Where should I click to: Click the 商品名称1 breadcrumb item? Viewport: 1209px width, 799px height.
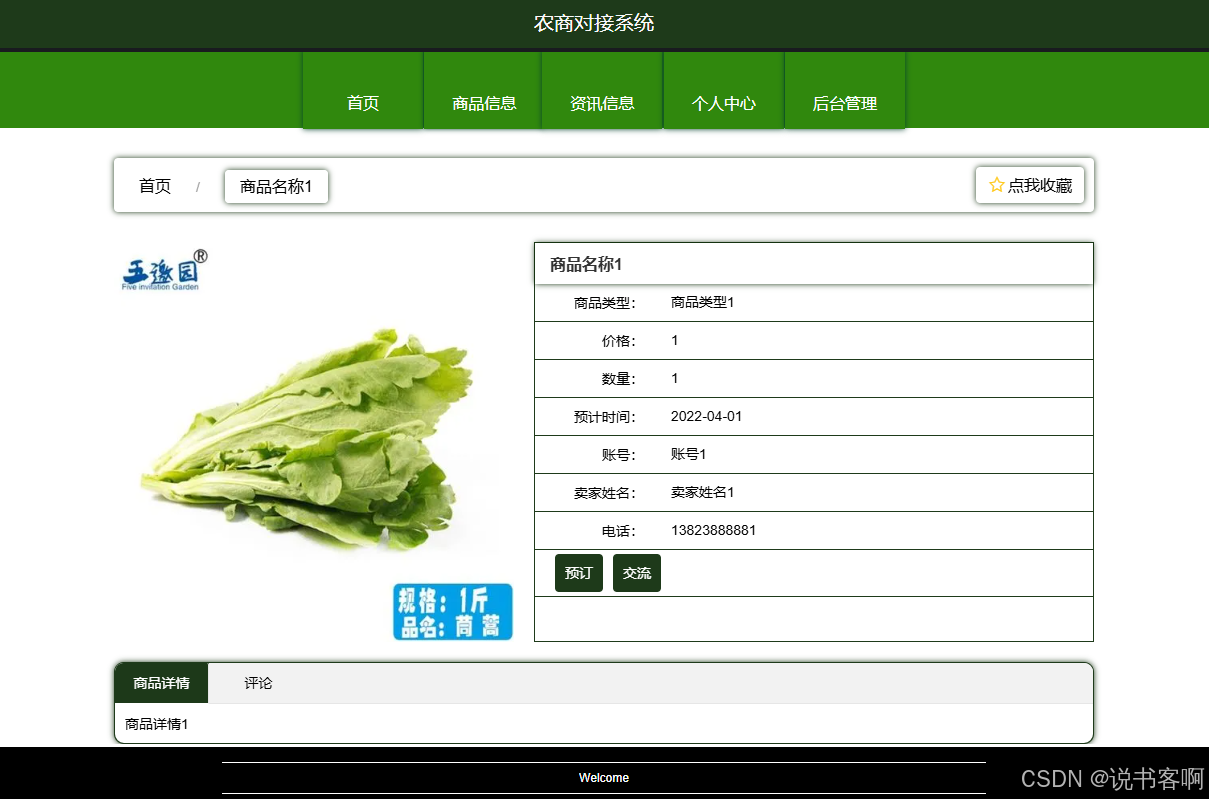276,186
